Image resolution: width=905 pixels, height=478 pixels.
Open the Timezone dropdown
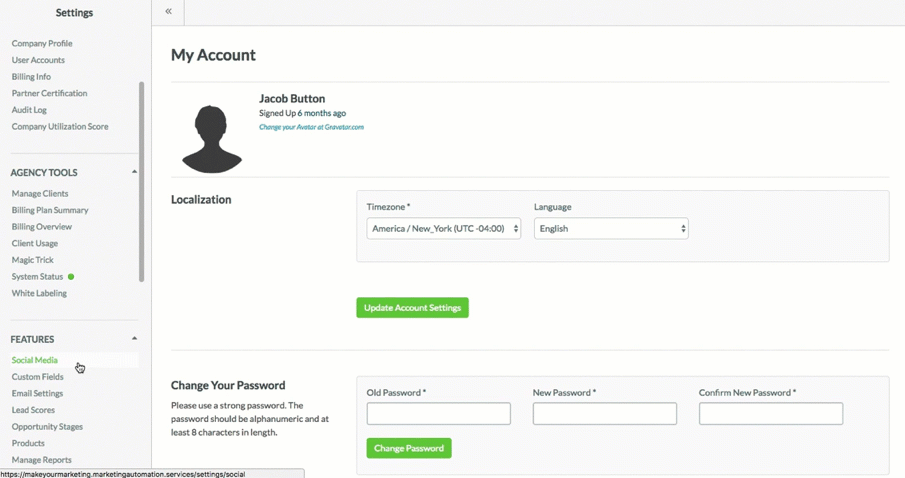pos(443,229)
